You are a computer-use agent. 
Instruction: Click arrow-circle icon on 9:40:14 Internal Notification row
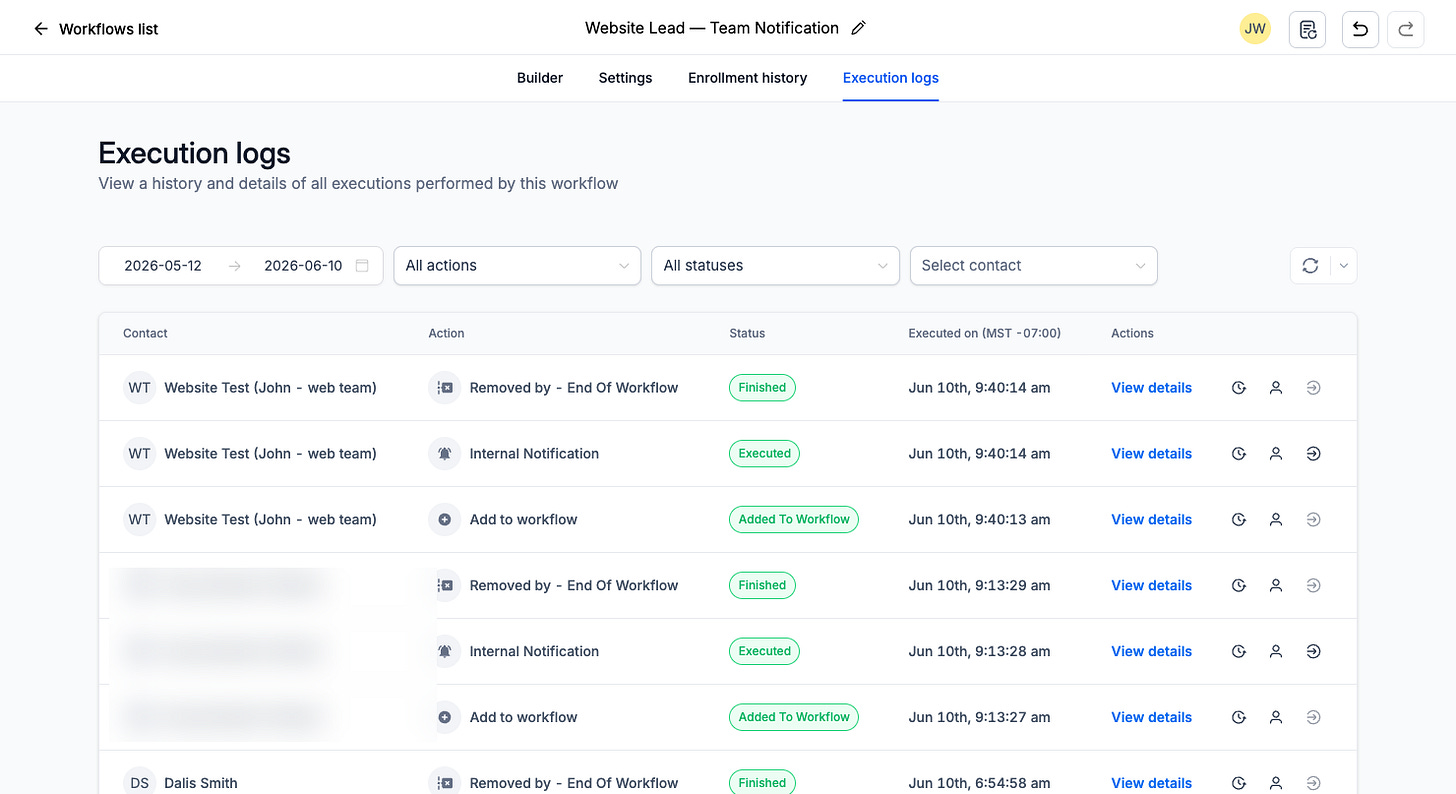point(1314,454)
